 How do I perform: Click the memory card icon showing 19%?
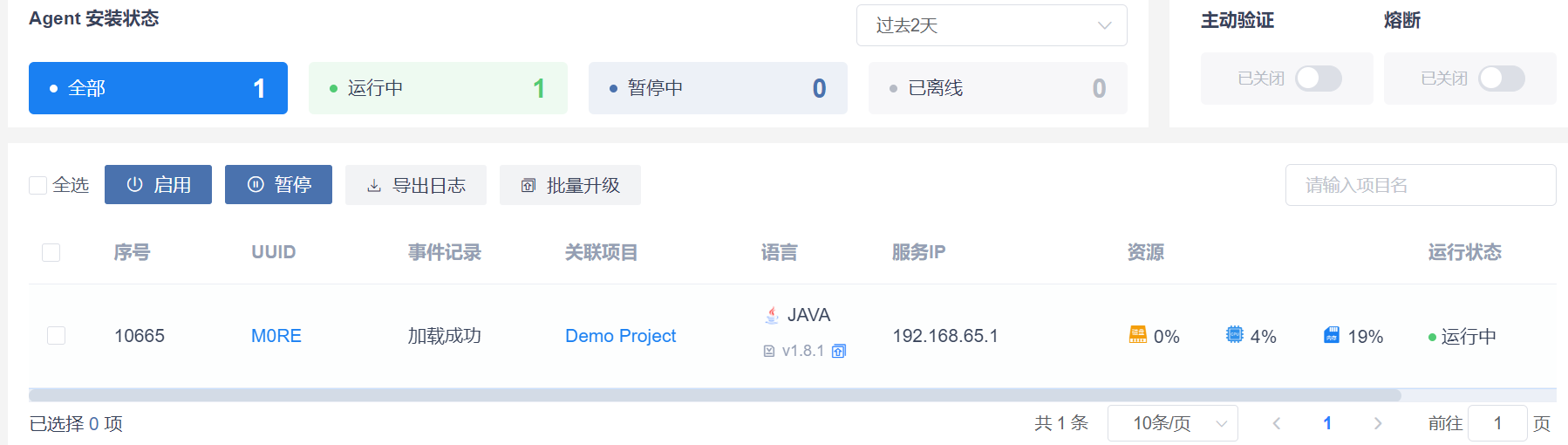(1332, 335)
